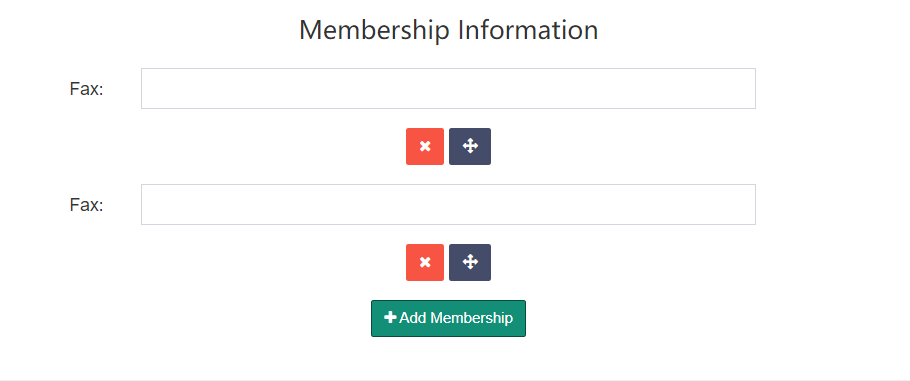Click the red cross beside the upper move button
This screenshot has width=910, height=381.
[x=425, y=146]
